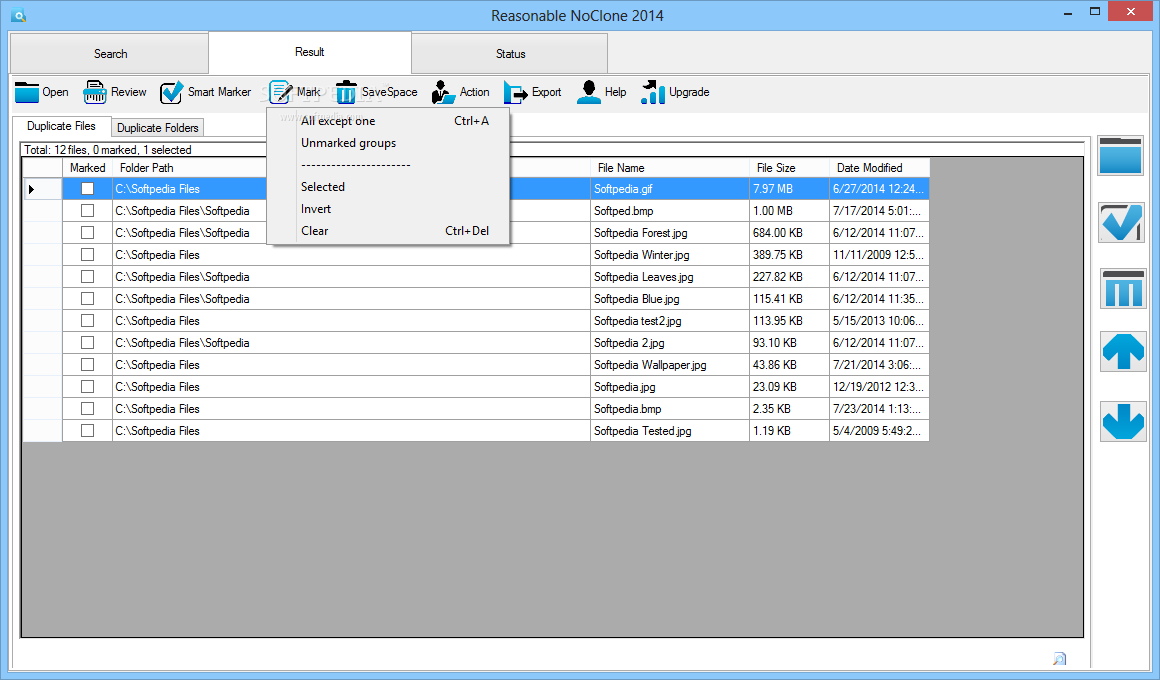
Task: Switch to the Status tab
Action: tap(510, 53)
